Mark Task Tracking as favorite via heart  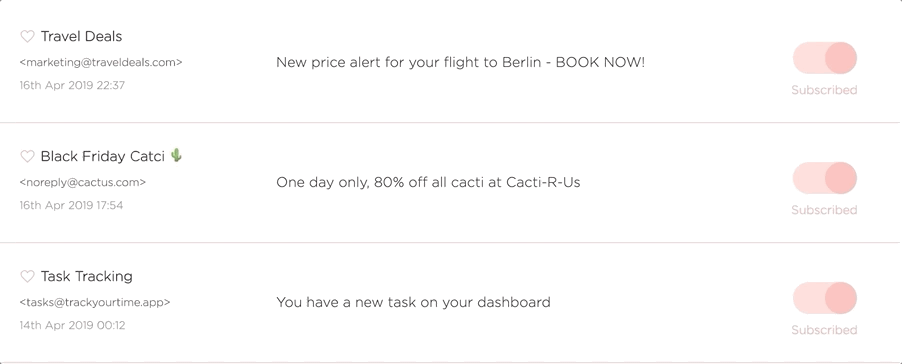[27, 276]
